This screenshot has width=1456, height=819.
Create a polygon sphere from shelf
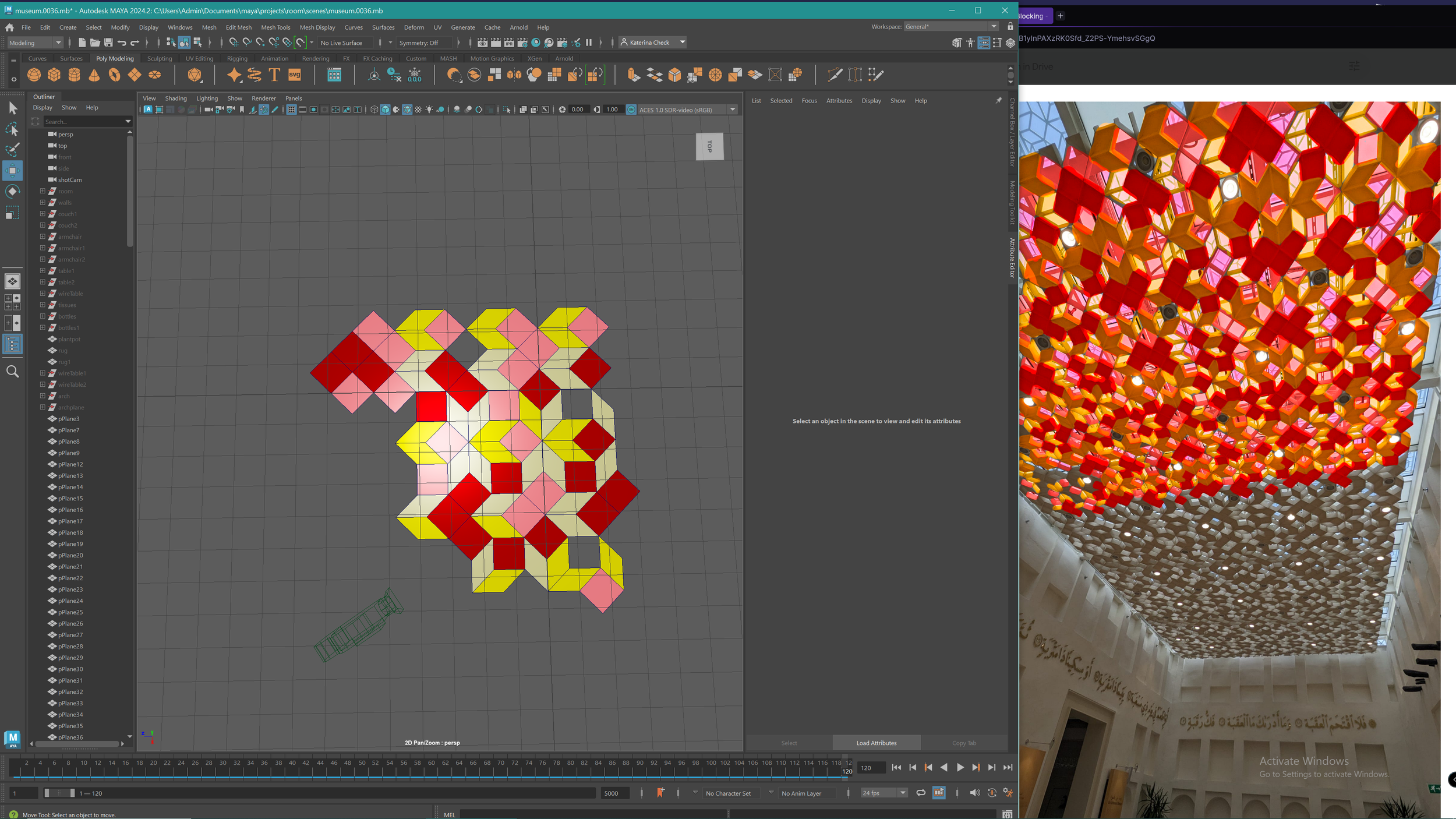[34, 75]
